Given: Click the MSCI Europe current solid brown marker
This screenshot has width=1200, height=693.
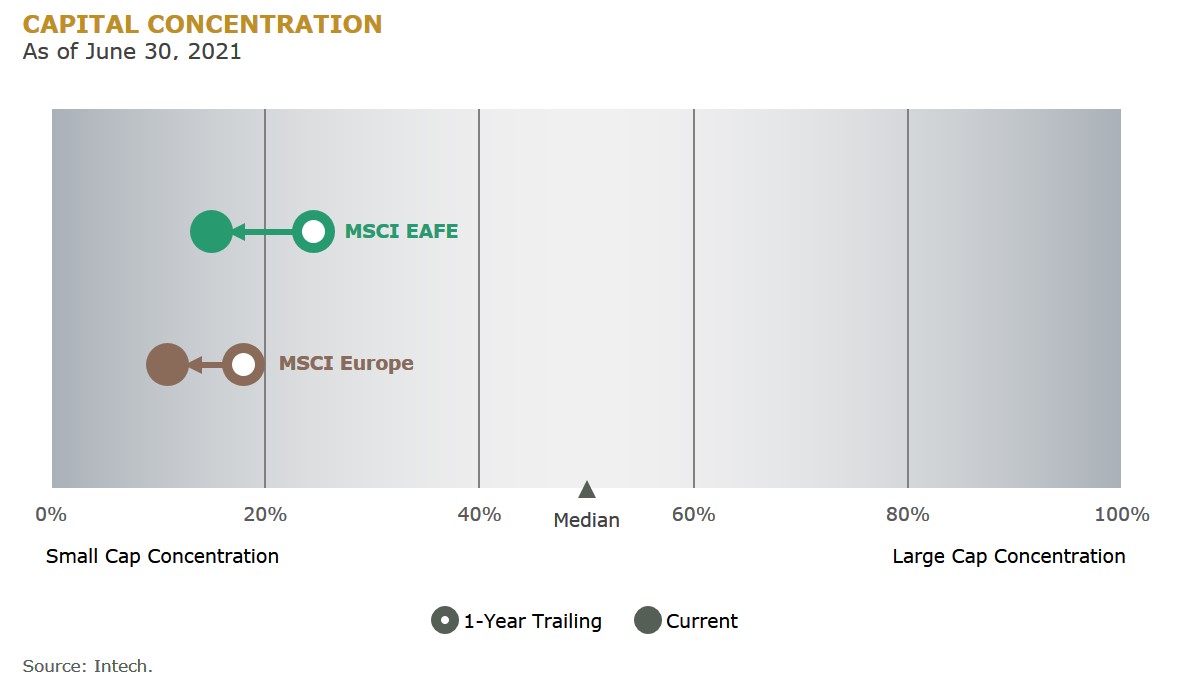Looking at the screenshot, I should pos(167,364).
